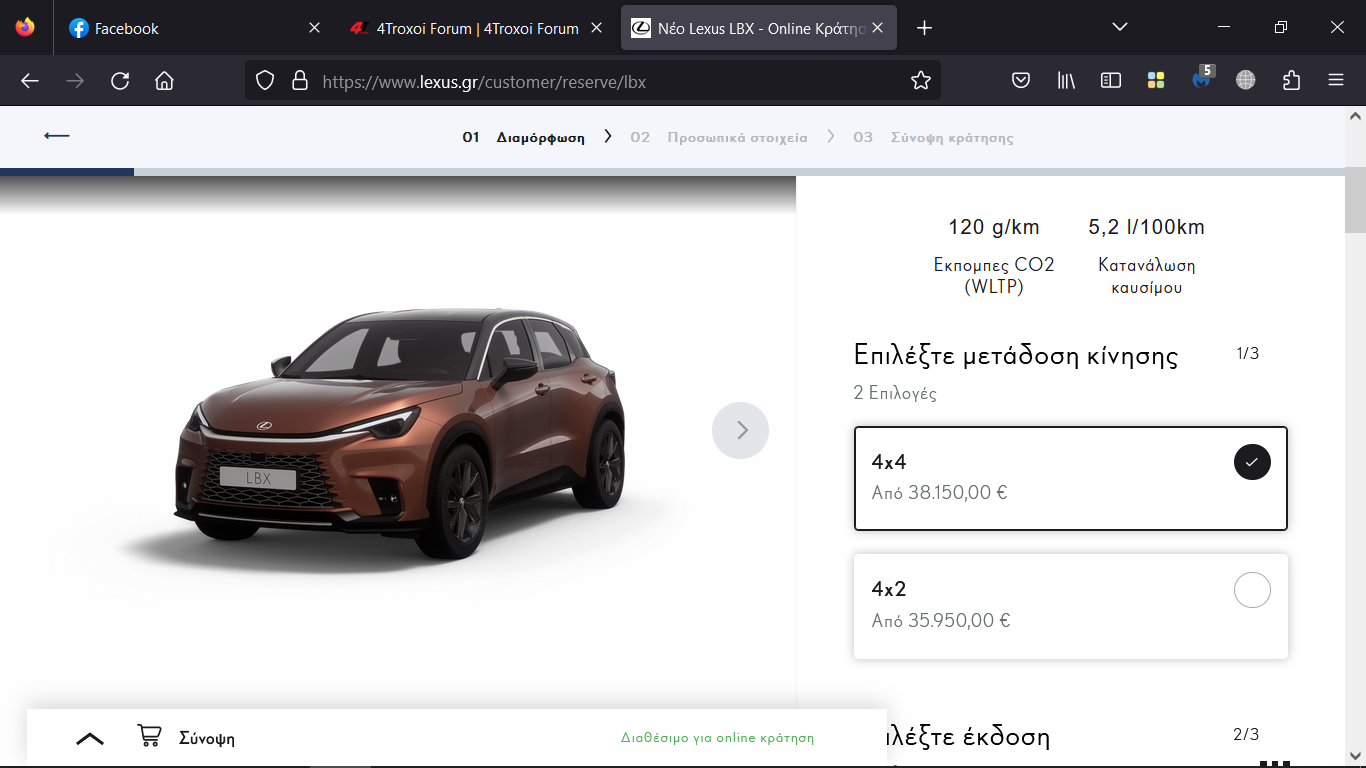Image resolution: width=1366 pixels, height=768 pixels.
Task: Click the page back arrow on Lexus site
Action: (x=57, y=136)
